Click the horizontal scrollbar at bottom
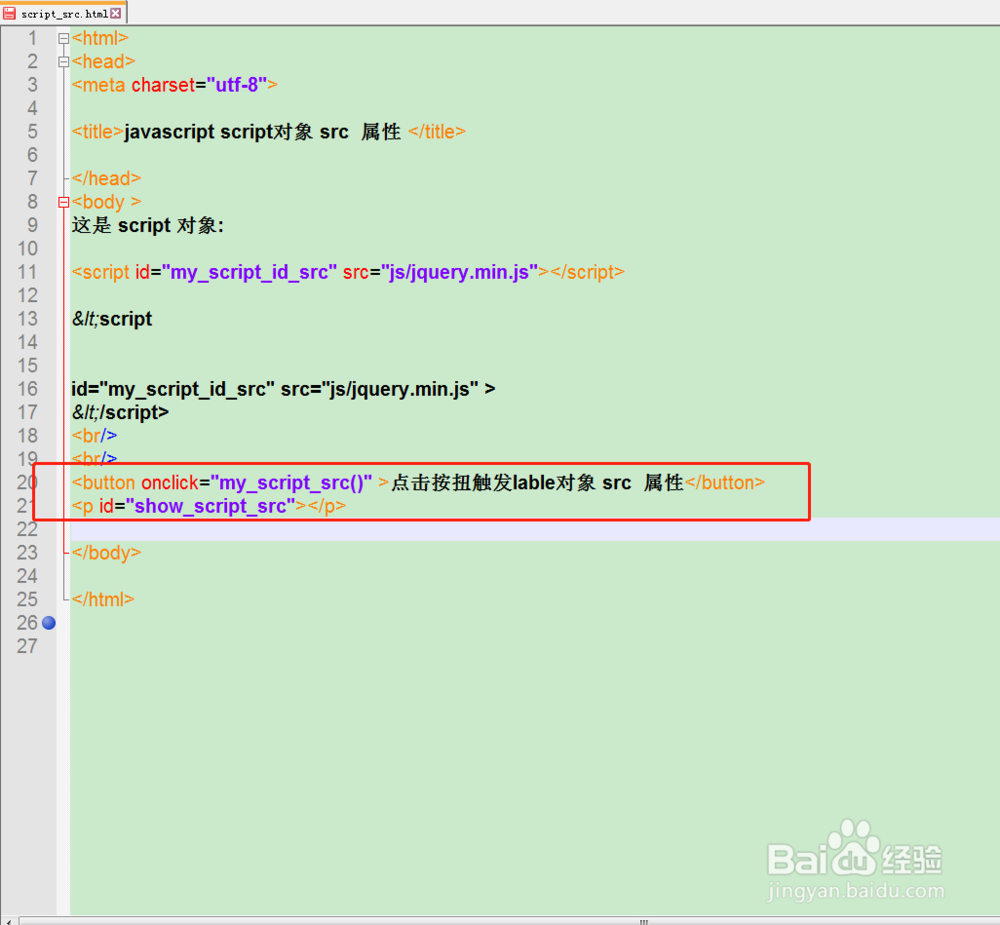1000x925 pixels. click(x=510, y=921)
